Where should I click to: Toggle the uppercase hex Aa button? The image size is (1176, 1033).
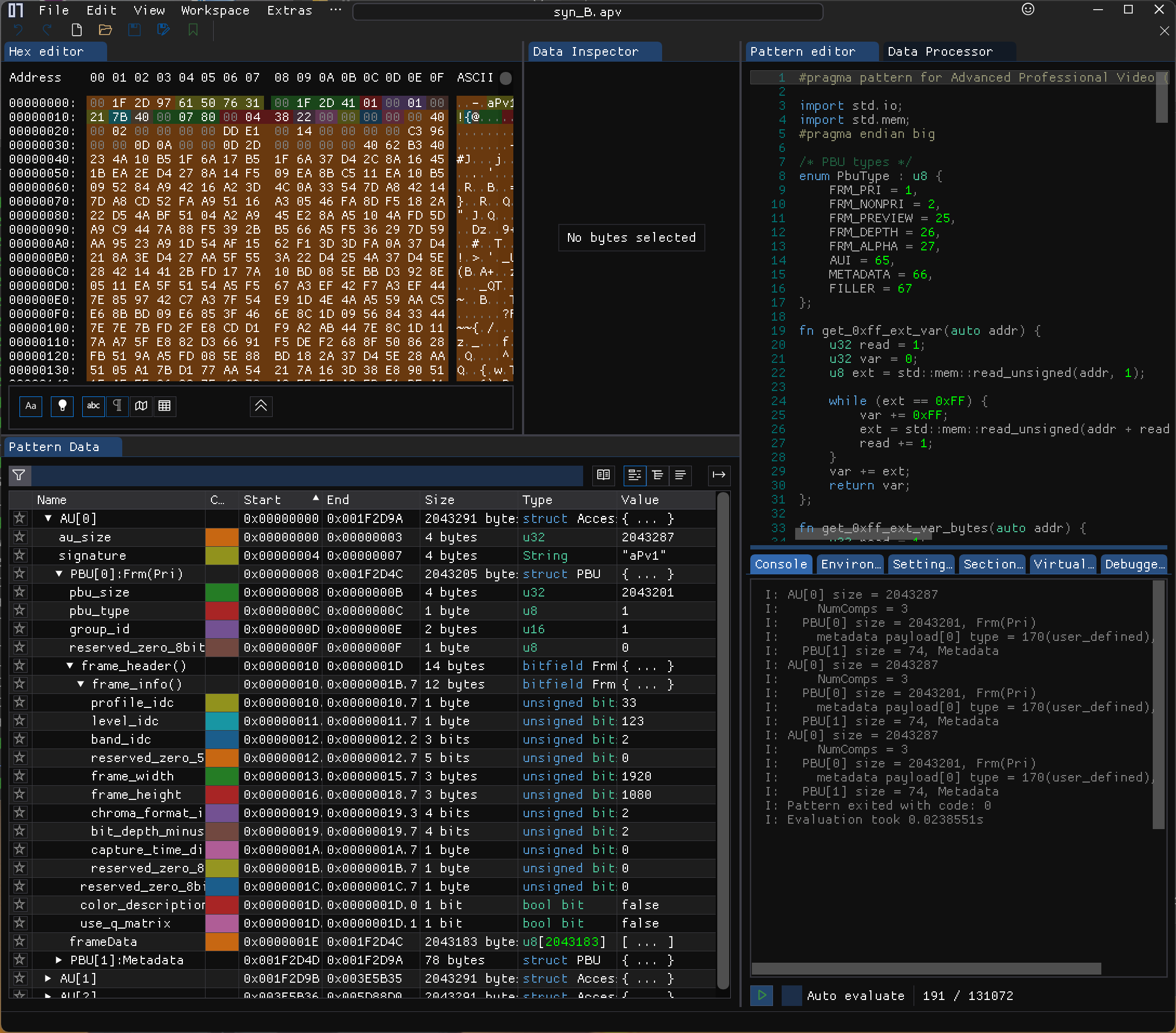30,406
